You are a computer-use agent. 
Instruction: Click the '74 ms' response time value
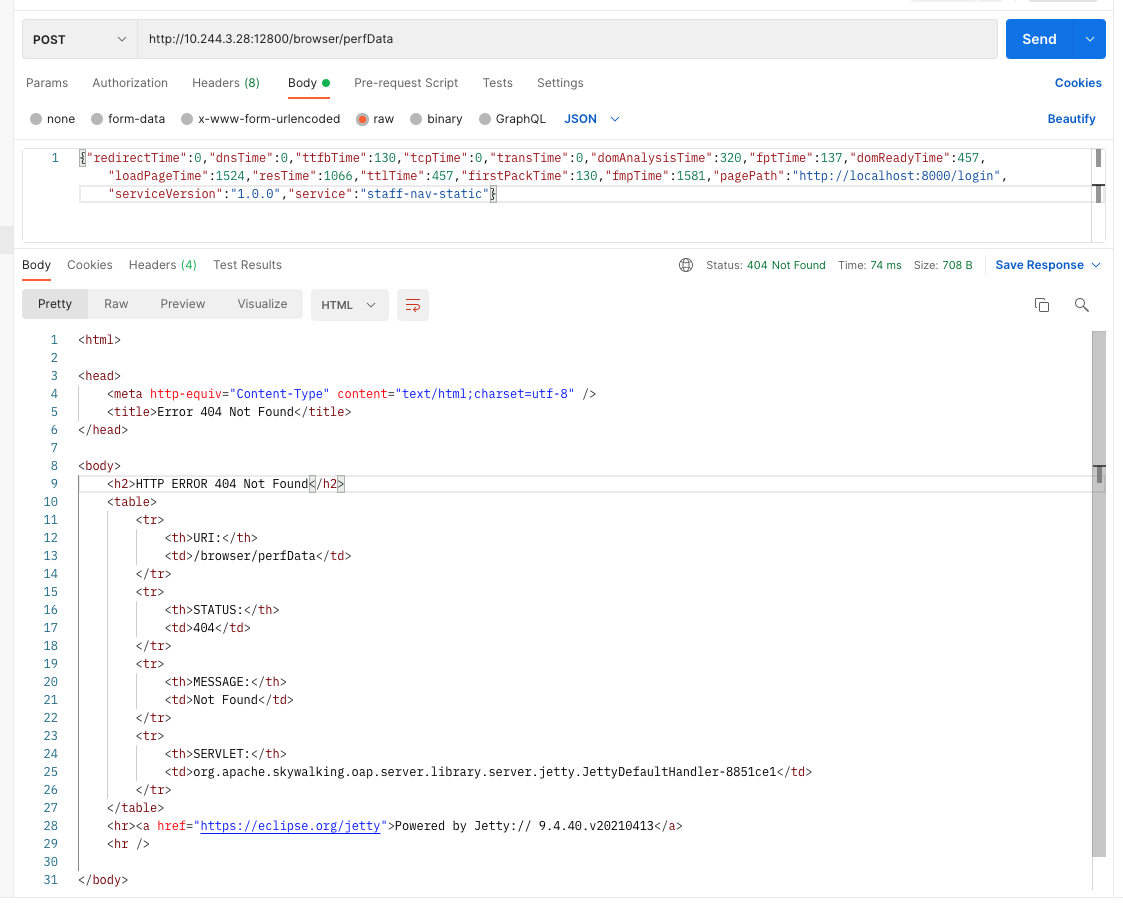[886, 265]
